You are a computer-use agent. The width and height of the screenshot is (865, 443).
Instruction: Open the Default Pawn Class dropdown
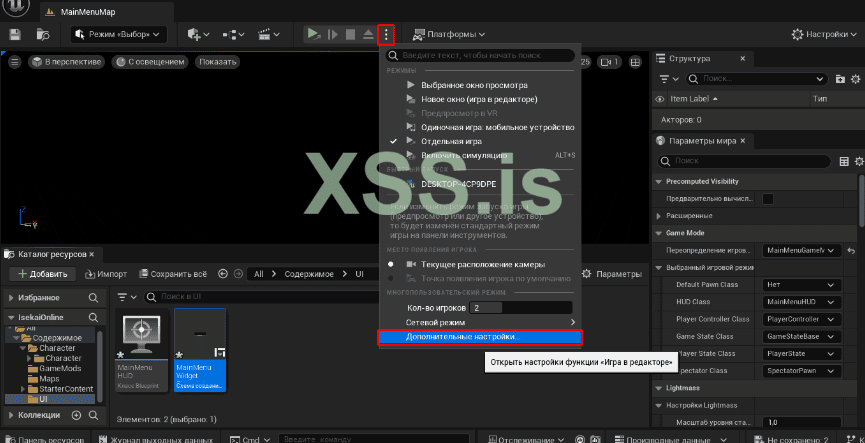[802, 285]
